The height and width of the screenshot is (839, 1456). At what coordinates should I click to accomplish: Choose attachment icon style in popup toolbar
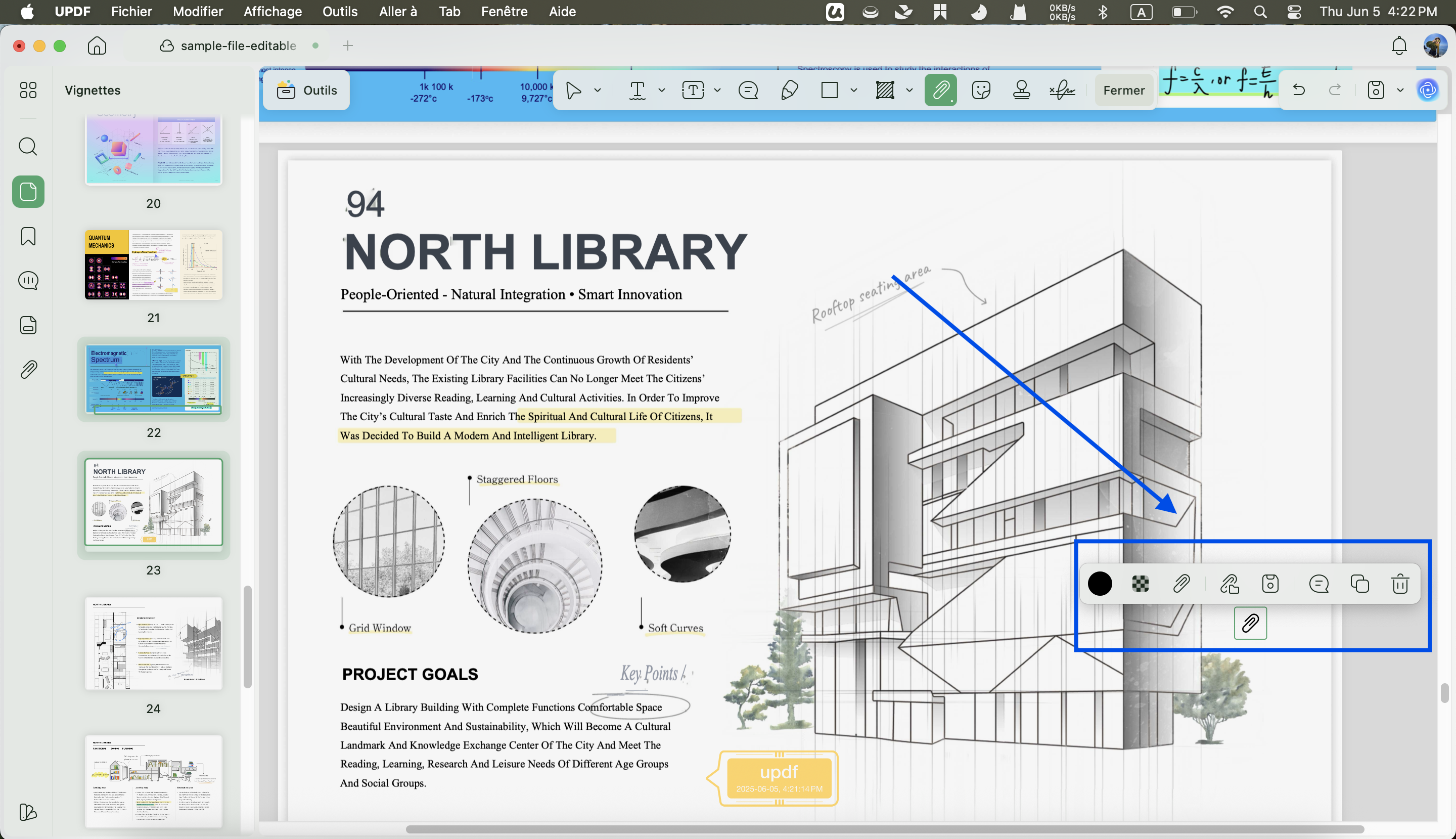[1181, 584]
